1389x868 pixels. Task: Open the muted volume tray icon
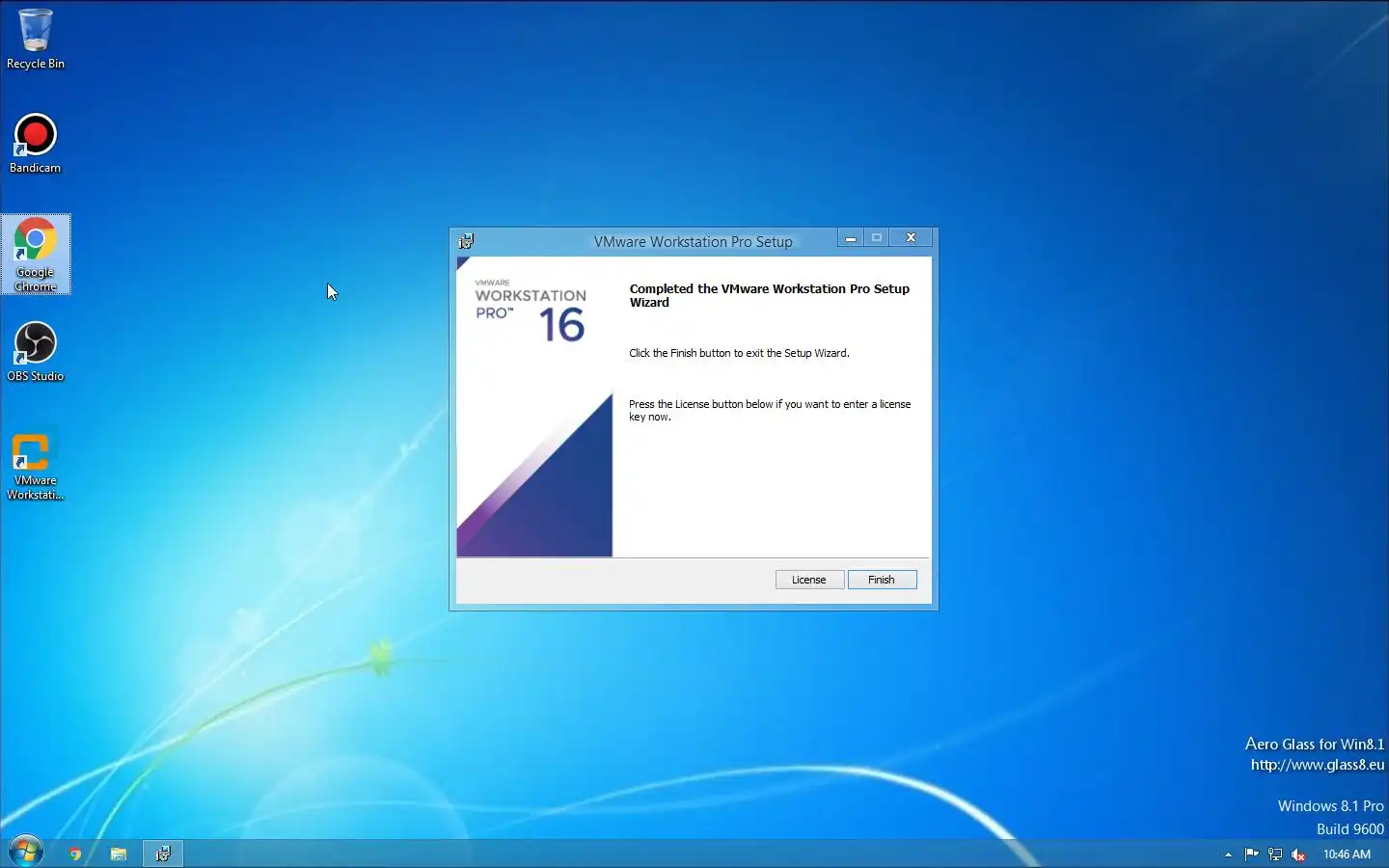[1298, 854]
